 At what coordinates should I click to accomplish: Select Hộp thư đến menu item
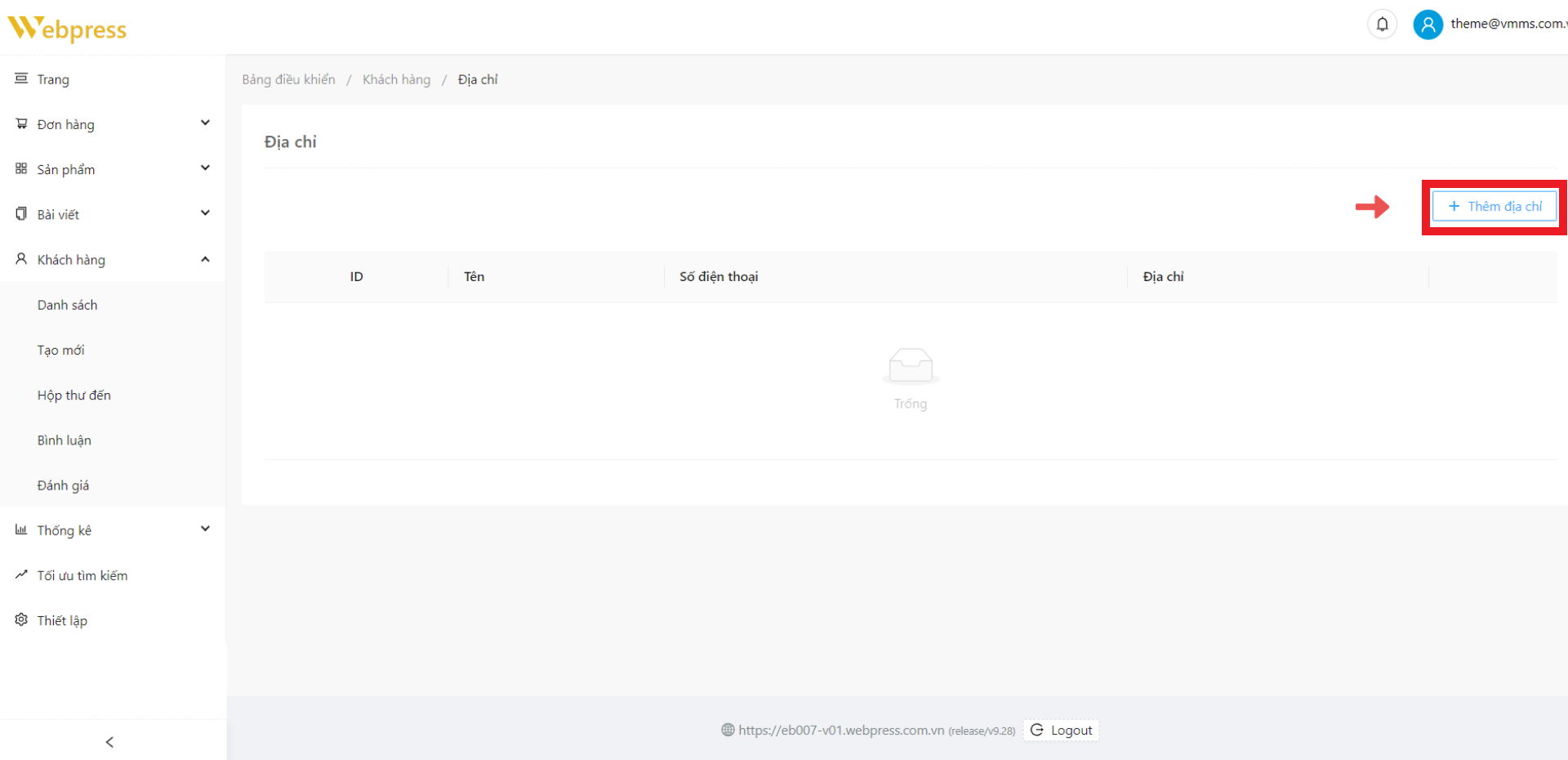73,395
